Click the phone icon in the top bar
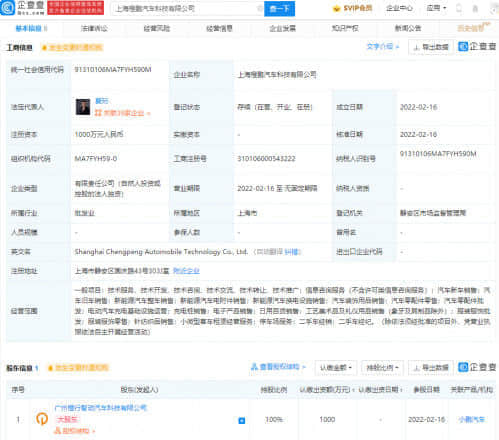The height and width of the screenshot is (440, 499). click(x=459, y=8)
